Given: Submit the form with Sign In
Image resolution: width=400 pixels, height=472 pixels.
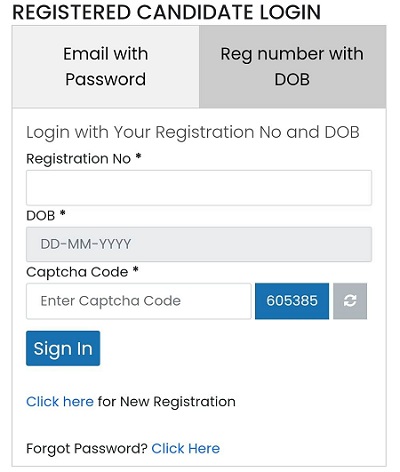Looking at the screenshot, I should pyautogui.click(x=63, y=348).
